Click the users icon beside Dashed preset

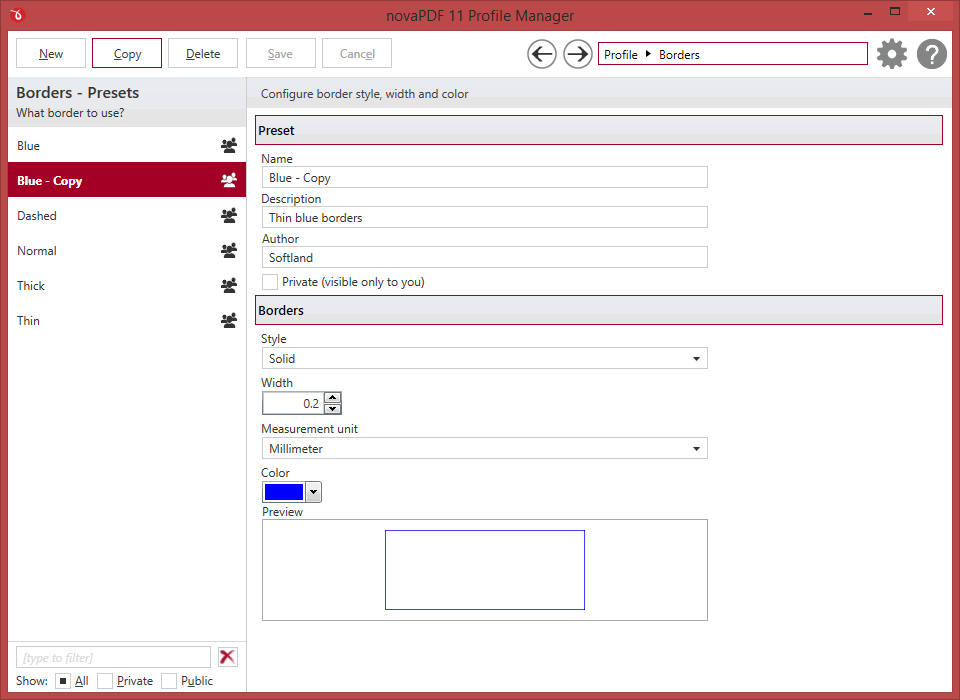point(229,216)
